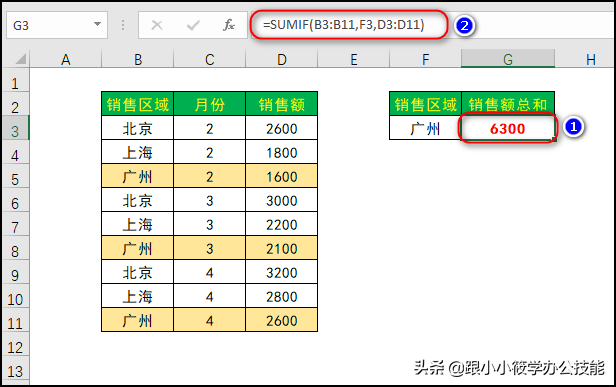Image resolution: width=616 pixels, height=387 pixels.
Task: Select column B header
Action: [138, 59]
